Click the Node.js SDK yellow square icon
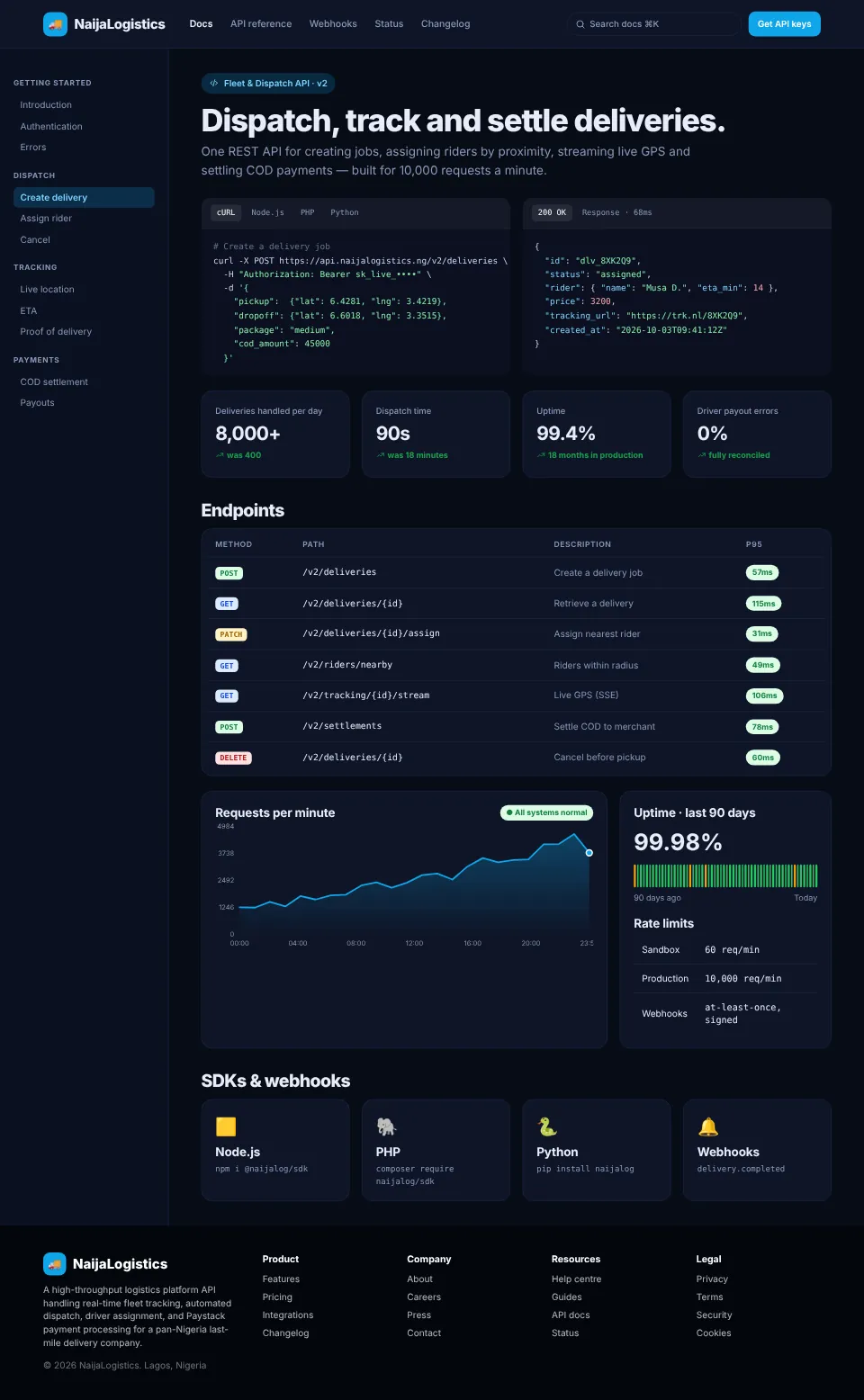Viewport: 864px width, 1400px height. click(x=226, y=1126)
